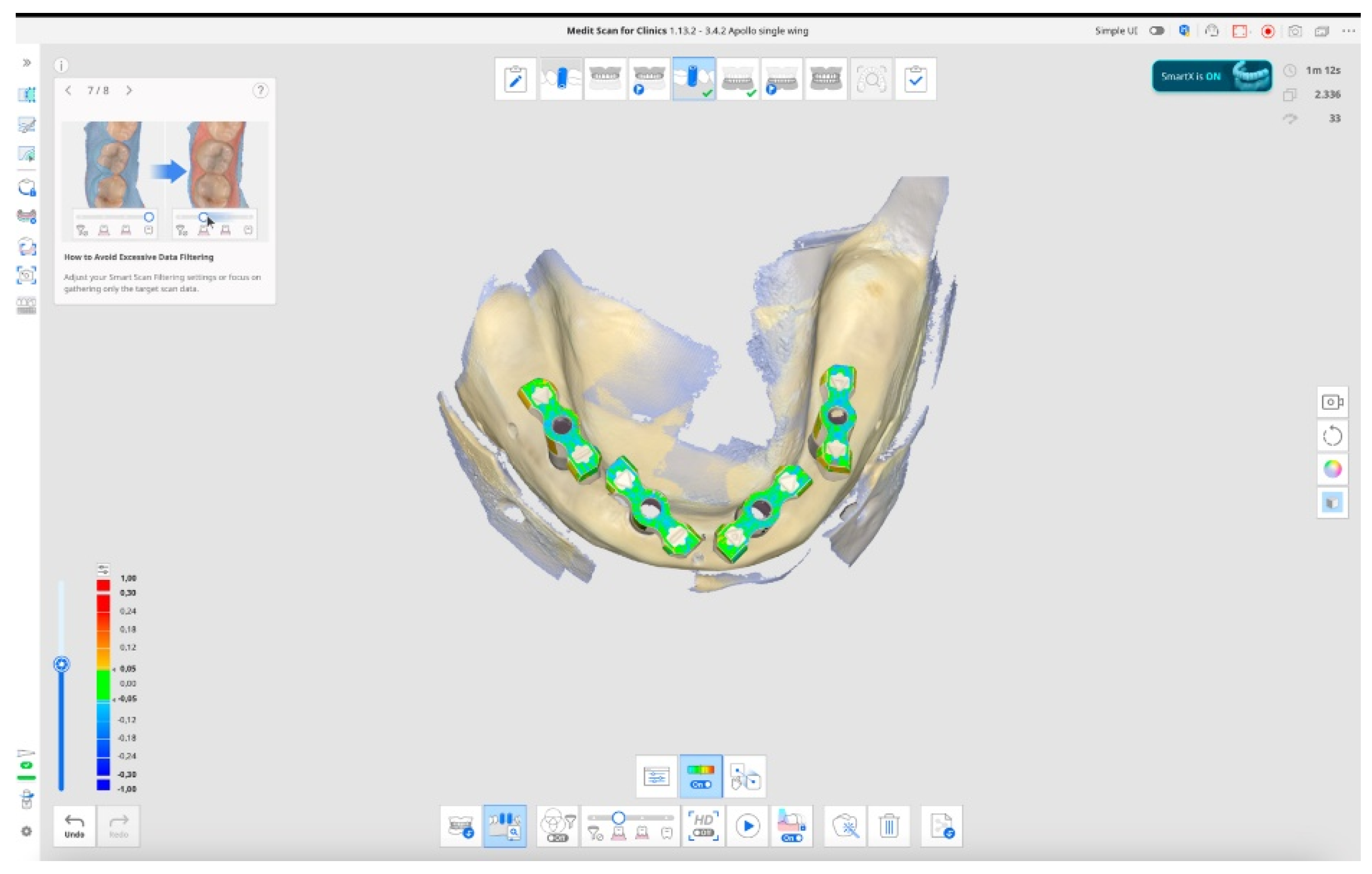
Task: Click the trash delete scan data icon
Action: (889, 826)
